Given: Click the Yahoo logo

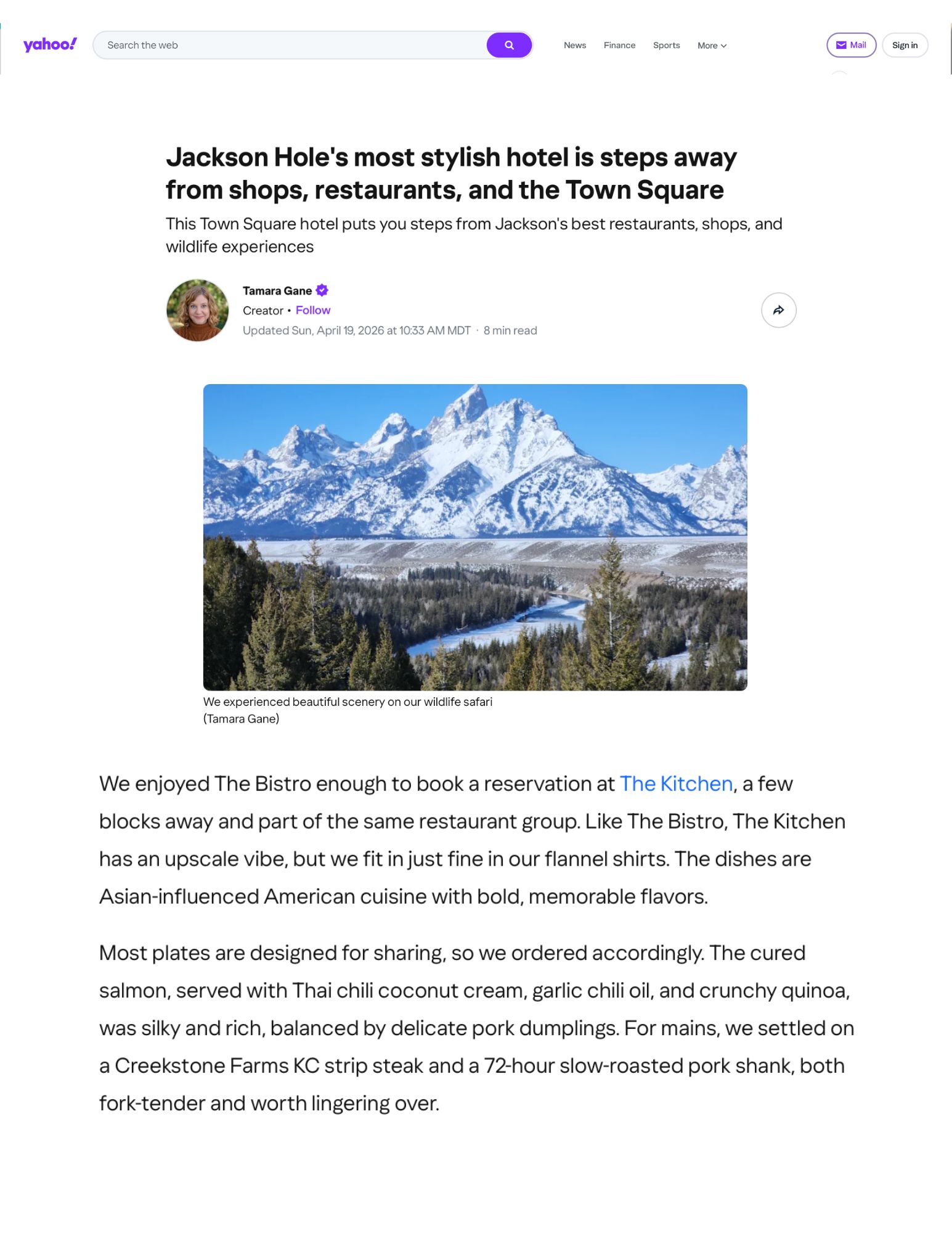Looking at the screenshot, I should tap(50, 45).
